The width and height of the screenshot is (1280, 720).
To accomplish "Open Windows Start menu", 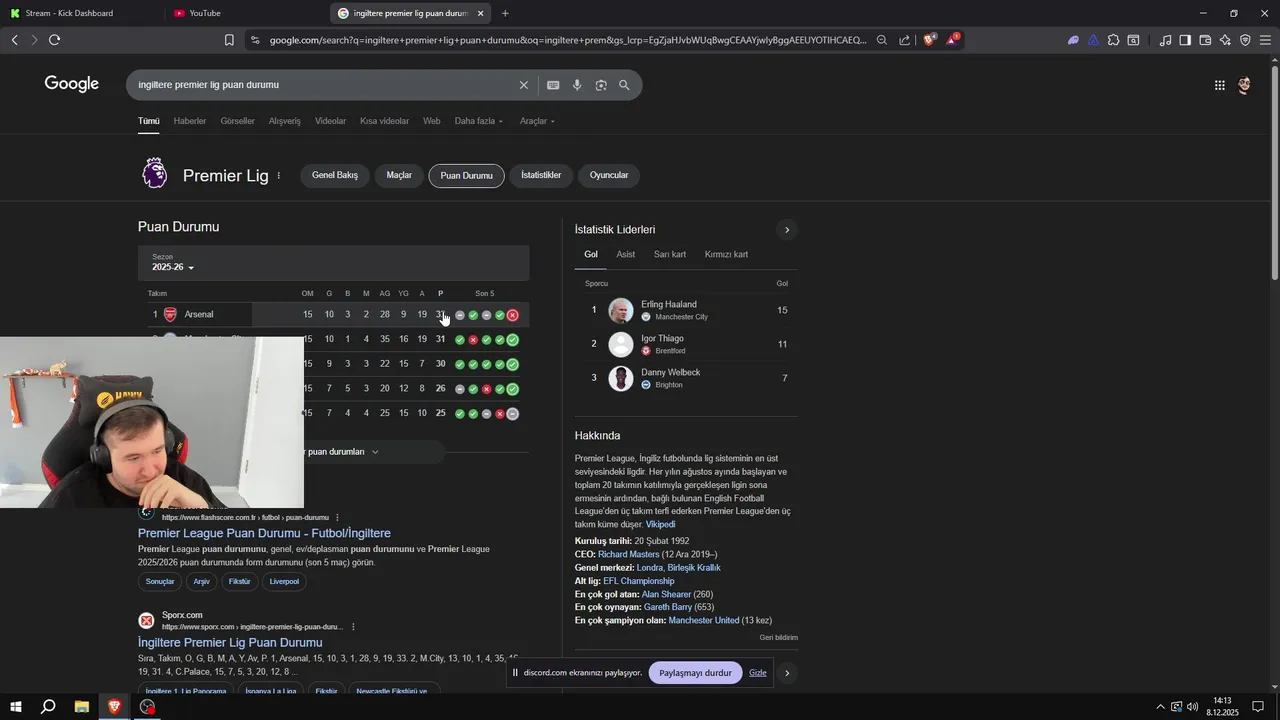I will 16,707.
